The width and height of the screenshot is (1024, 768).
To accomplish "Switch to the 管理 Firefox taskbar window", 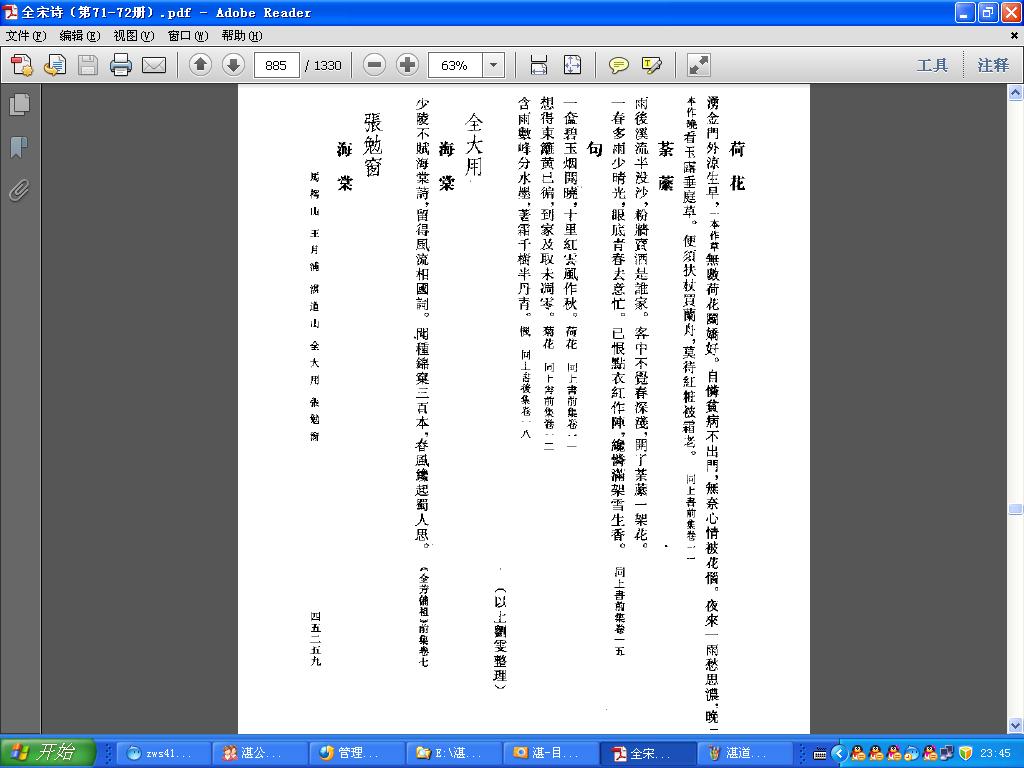I will coord(357,753).
